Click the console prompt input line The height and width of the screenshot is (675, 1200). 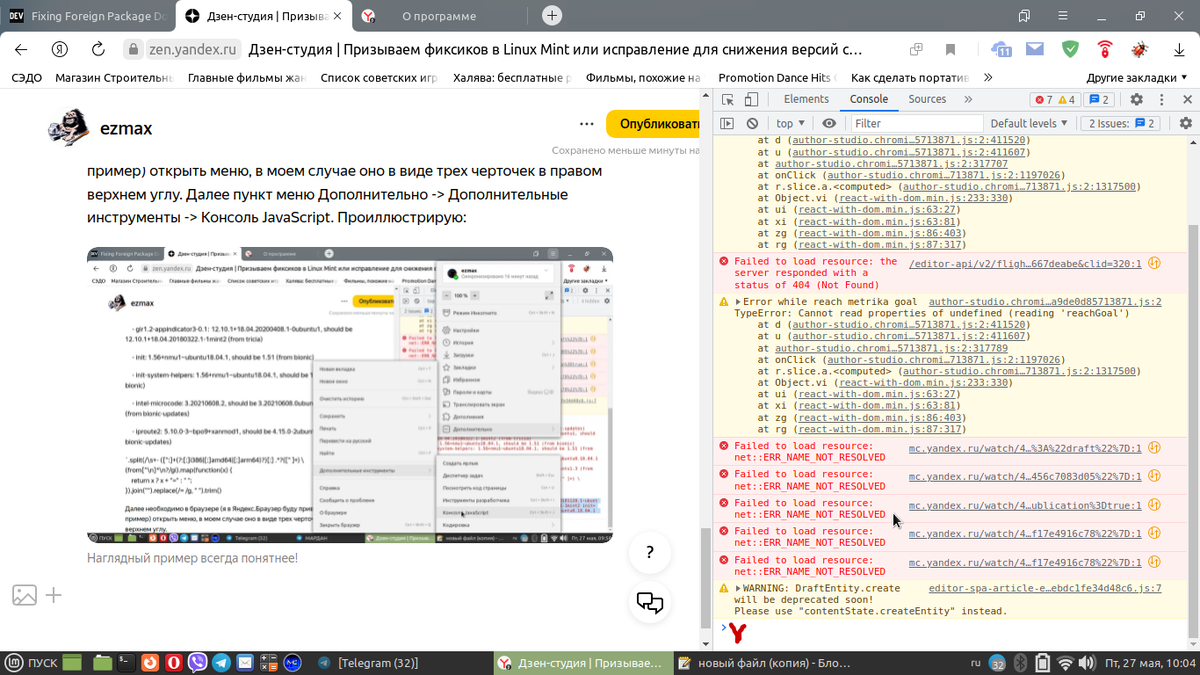pyautogui.click(x=960, y=630)
